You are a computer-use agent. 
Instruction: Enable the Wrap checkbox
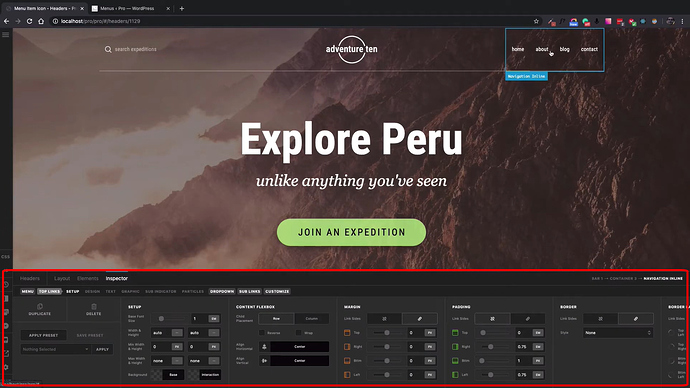298,333
